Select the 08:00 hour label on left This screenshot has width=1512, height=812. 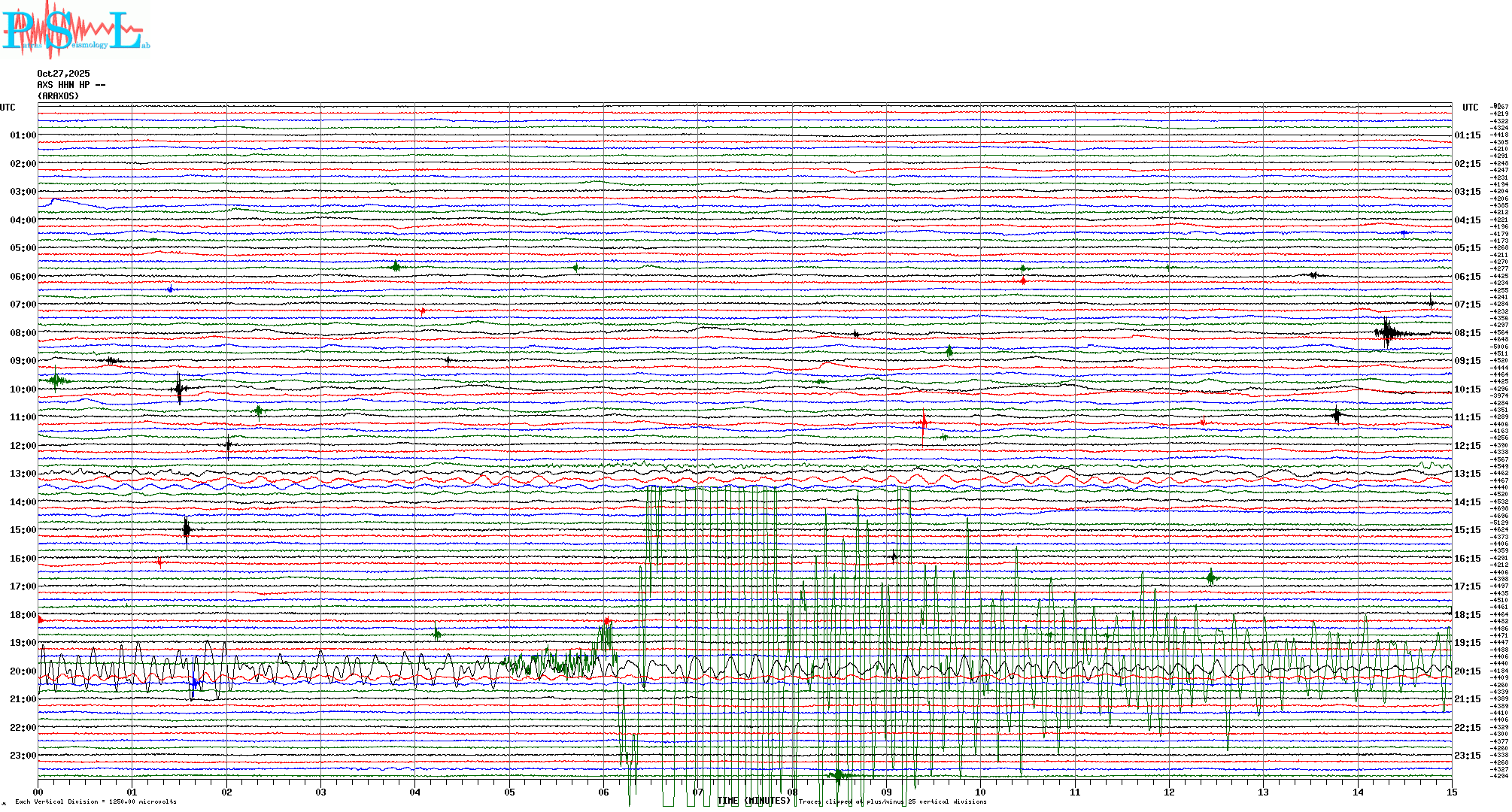[23, 333]
